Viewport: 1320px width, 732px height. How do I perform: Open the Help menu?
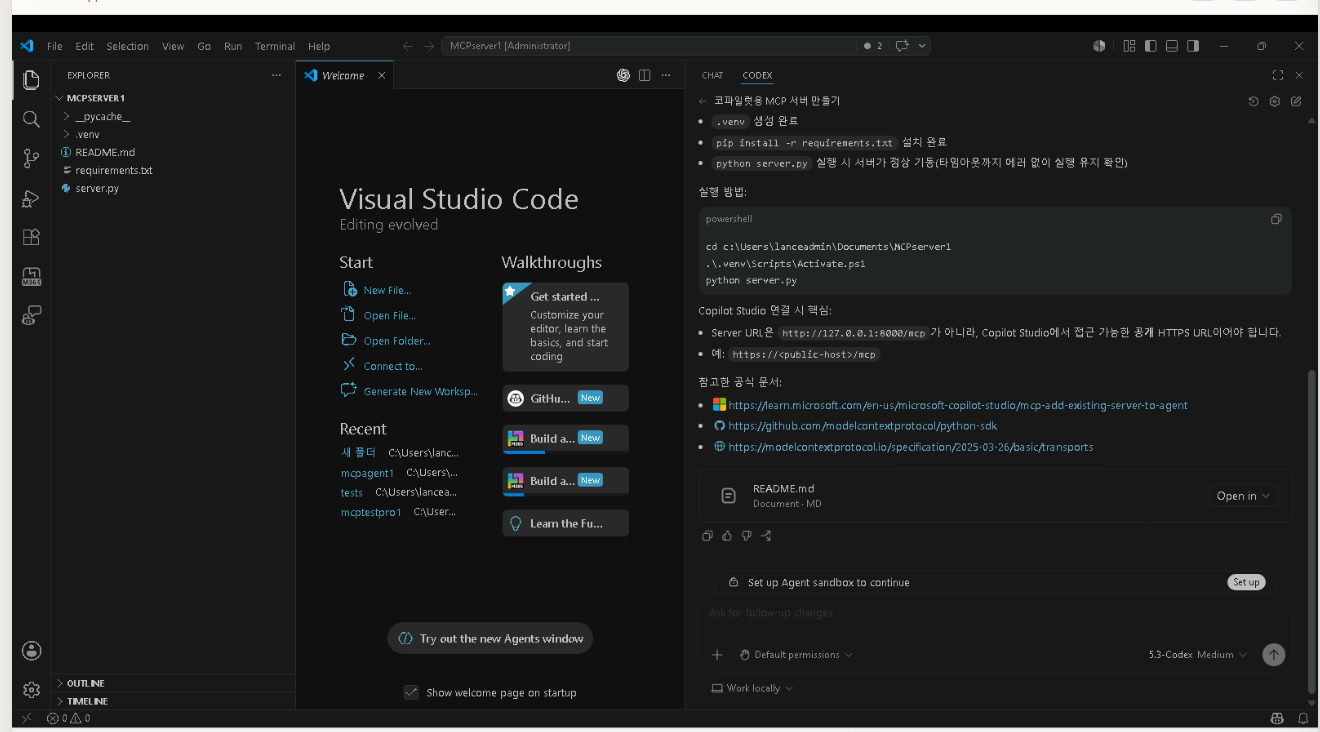pyautogui.click(x=319, y=46)
